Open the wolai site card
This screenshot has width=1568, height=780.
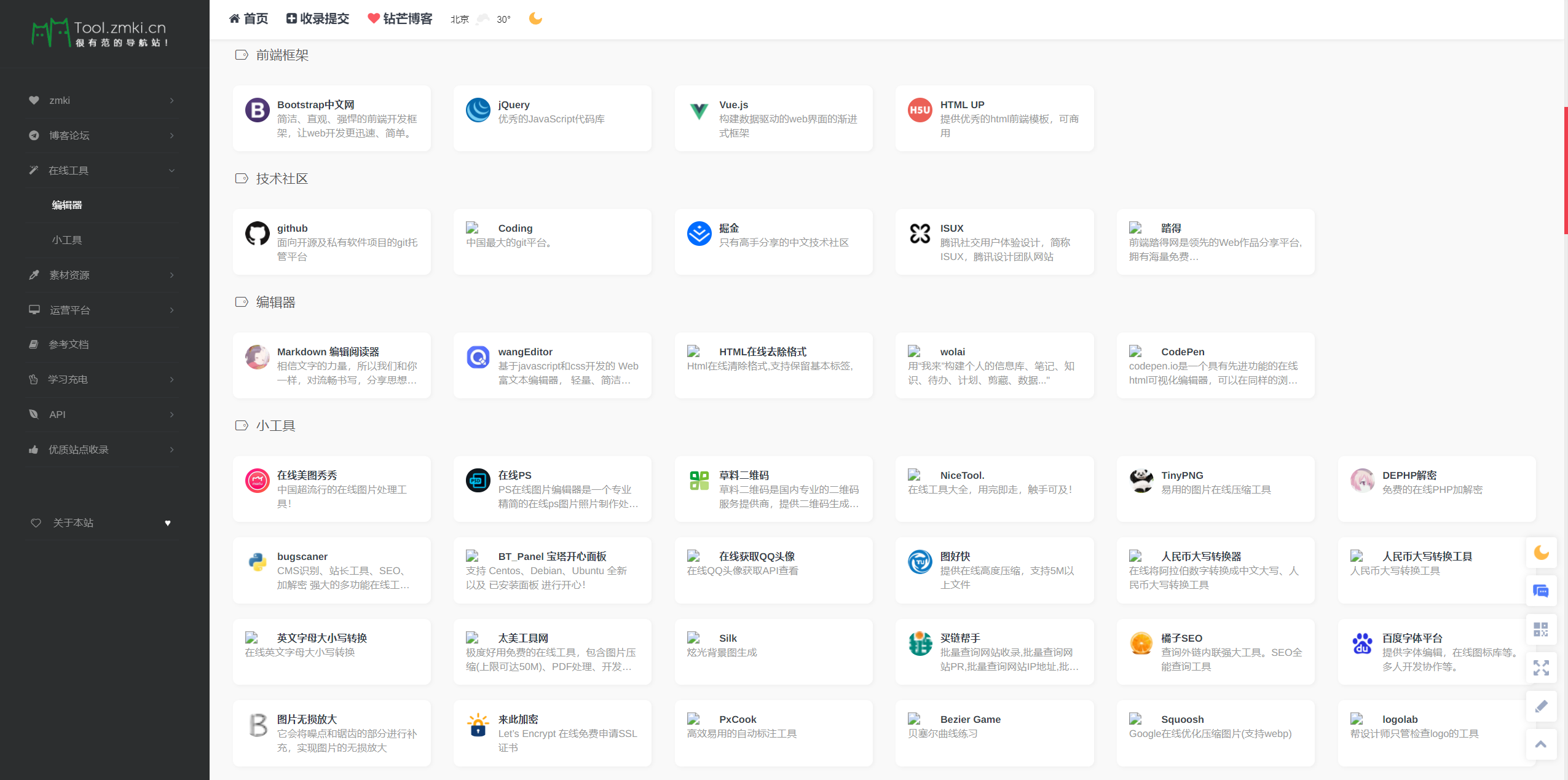[995, 365]
